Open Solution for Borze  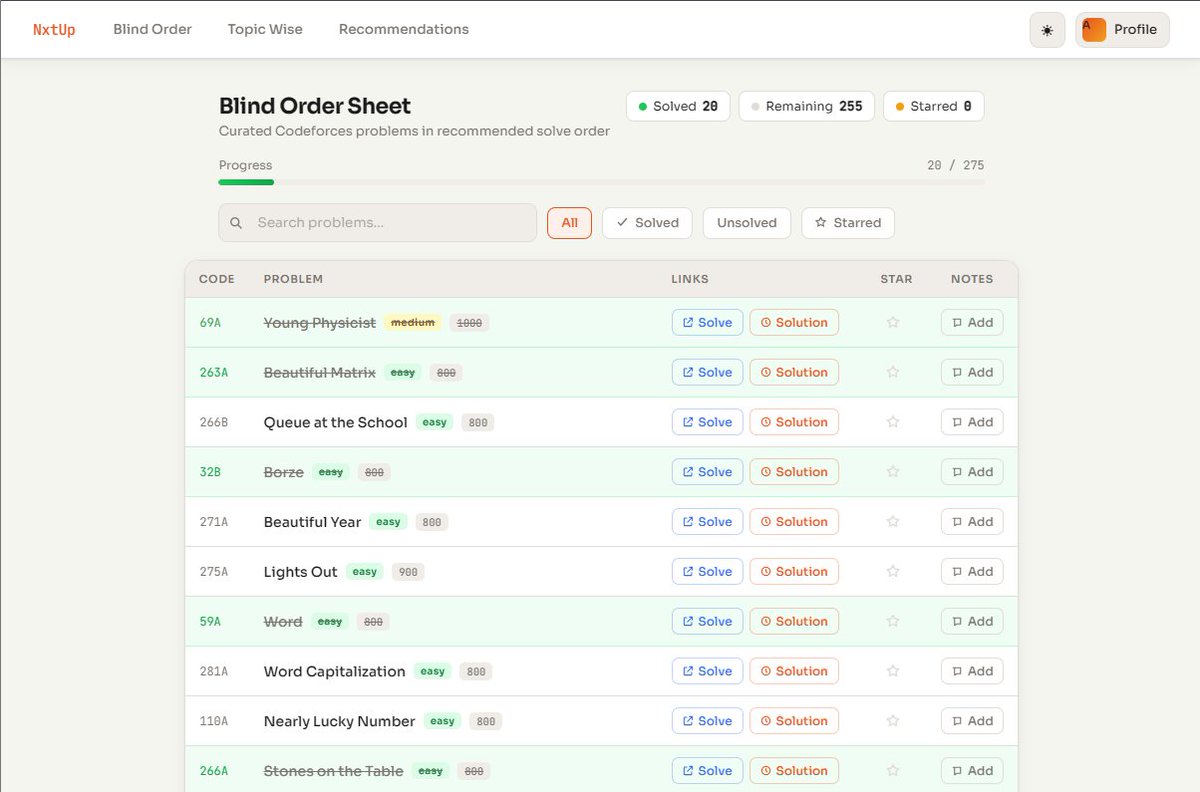794,472
